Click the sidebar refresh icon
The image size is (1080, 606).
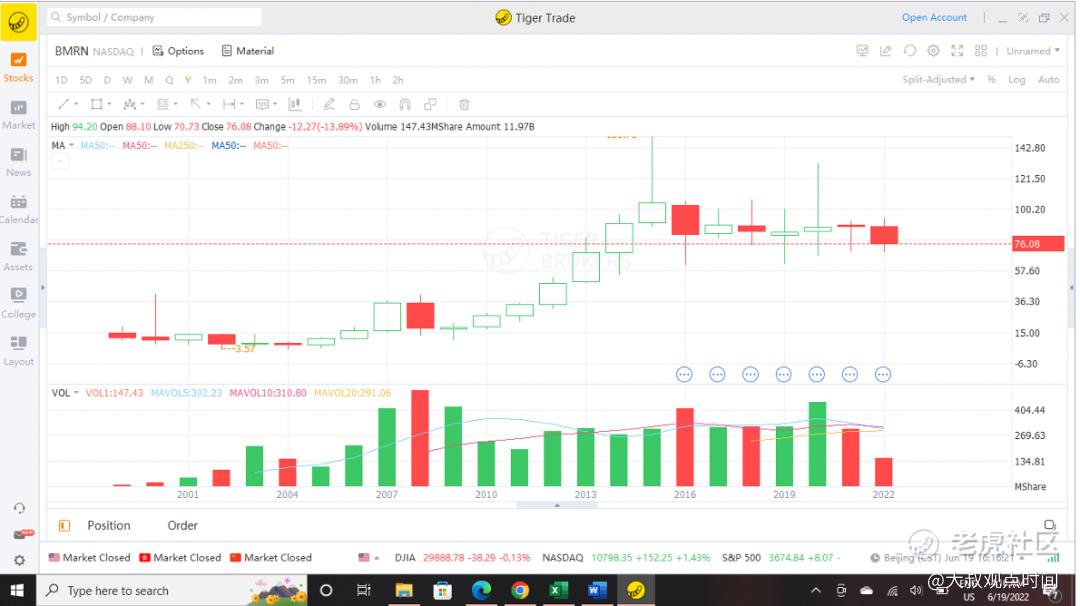19,508
